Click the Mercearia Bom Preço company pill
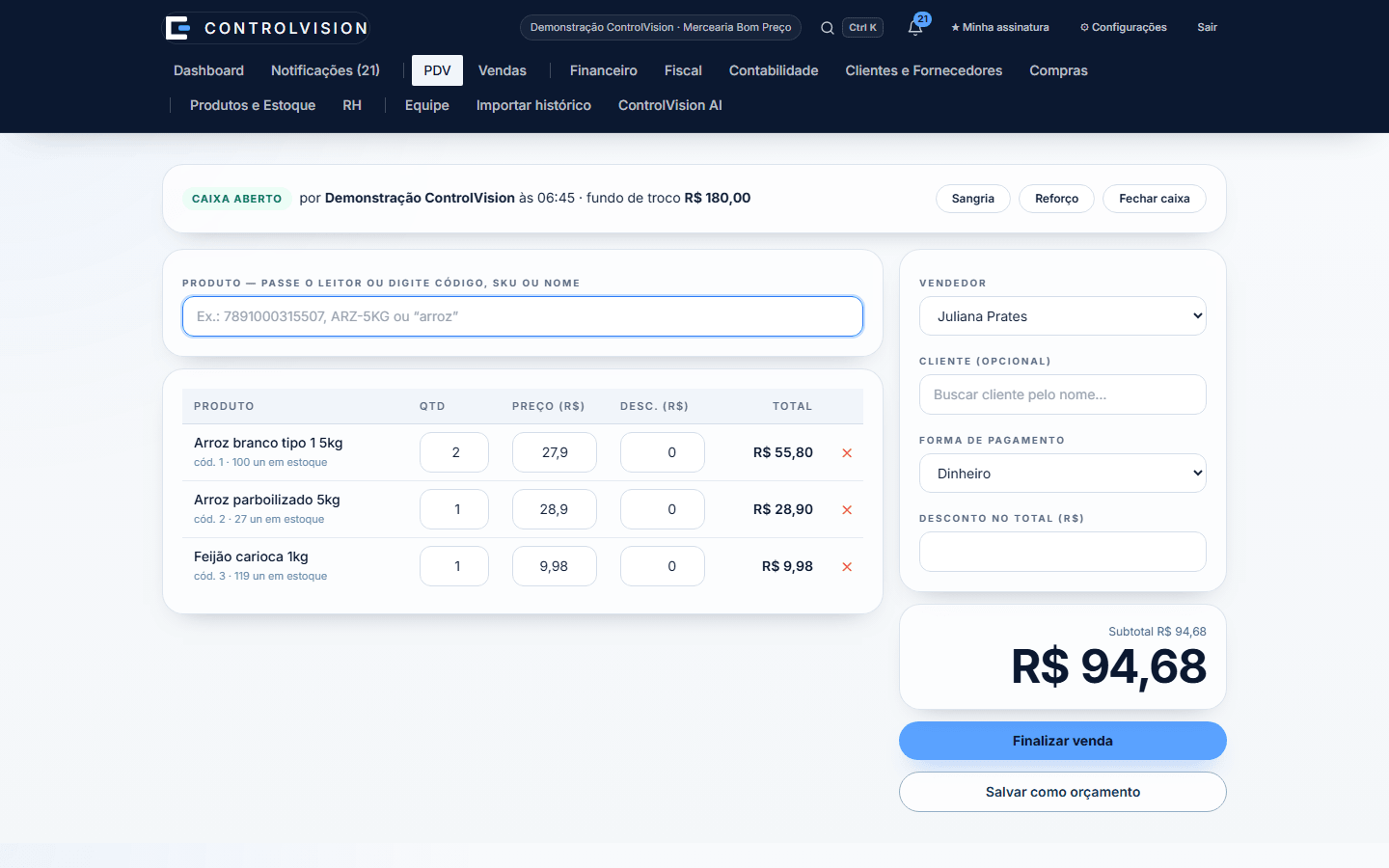This screenshot has width=1389, height=868. tap(661, 27)
